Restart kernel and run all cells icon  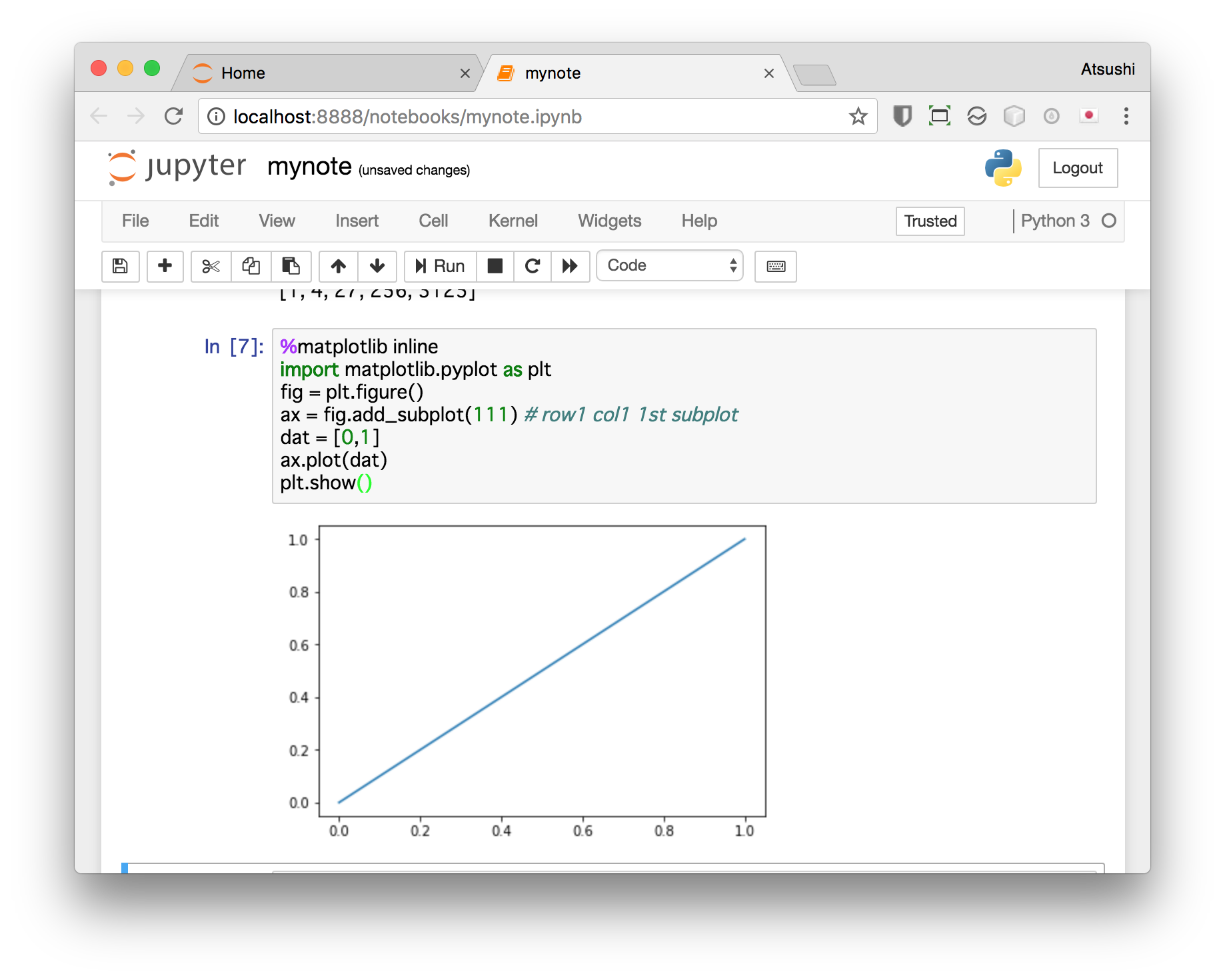[571, 267]
